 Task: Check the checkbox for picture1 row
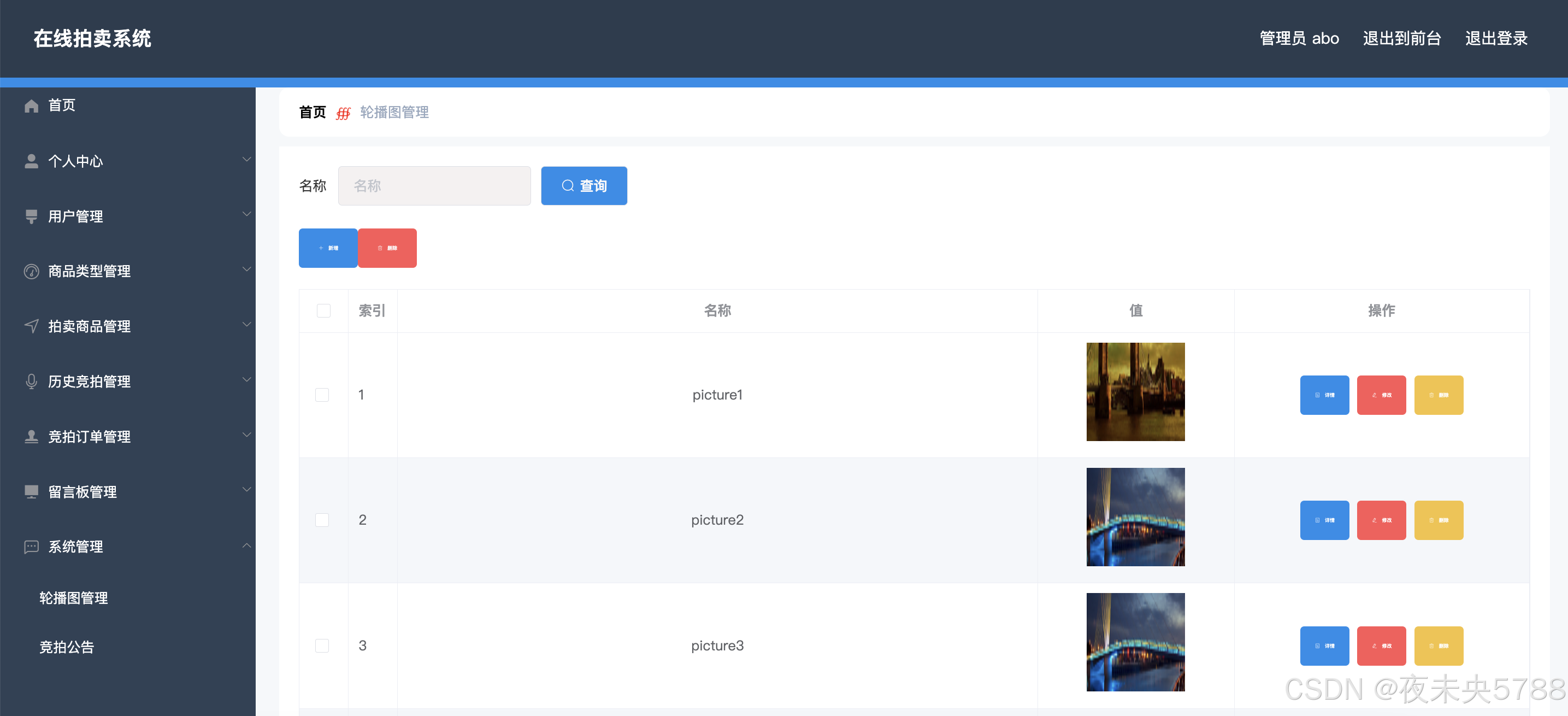pyautogui.click(x=322, y=395)
